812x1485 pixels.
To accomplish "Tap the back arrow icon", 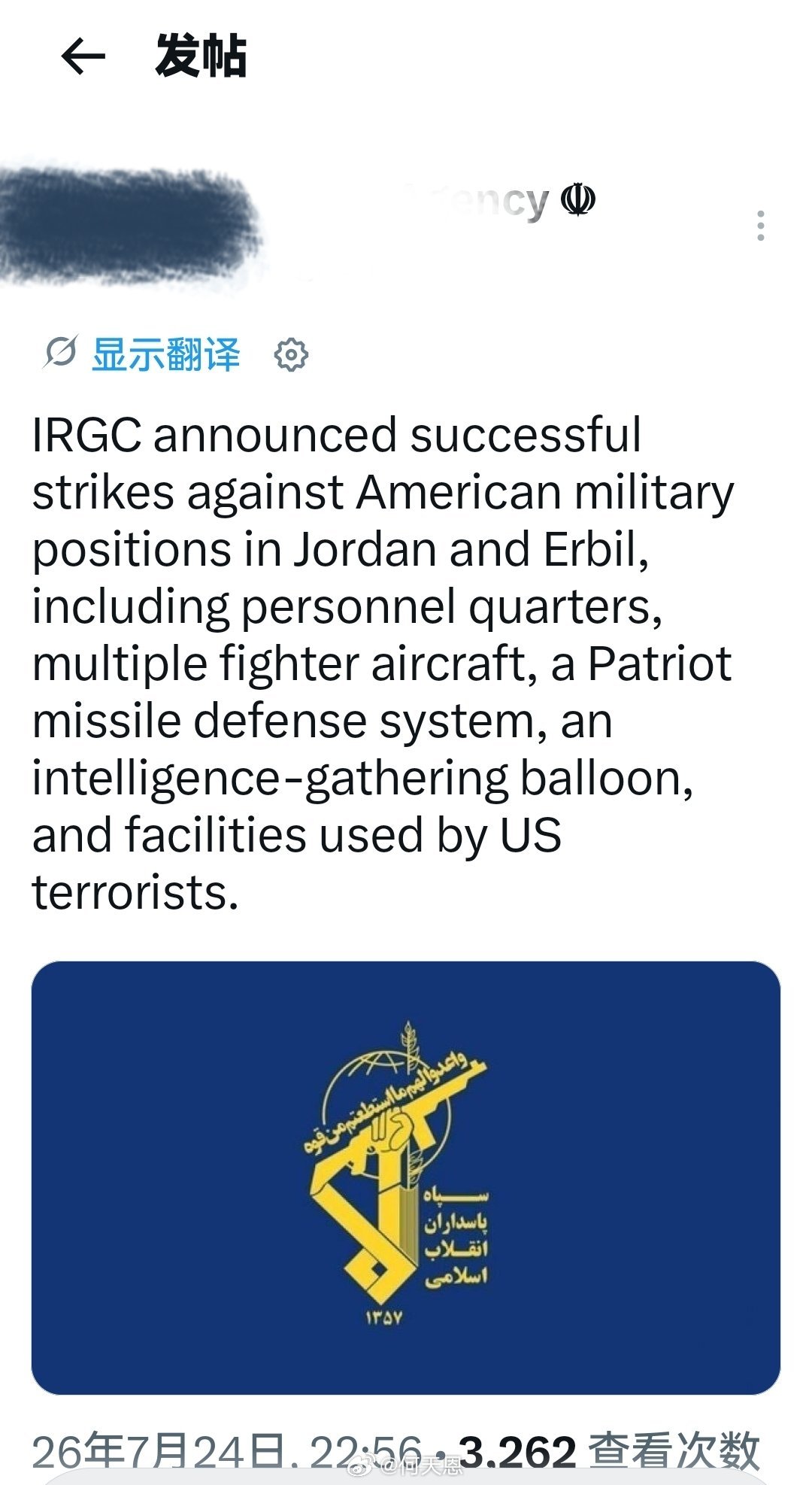I will (x=83, y=56).
